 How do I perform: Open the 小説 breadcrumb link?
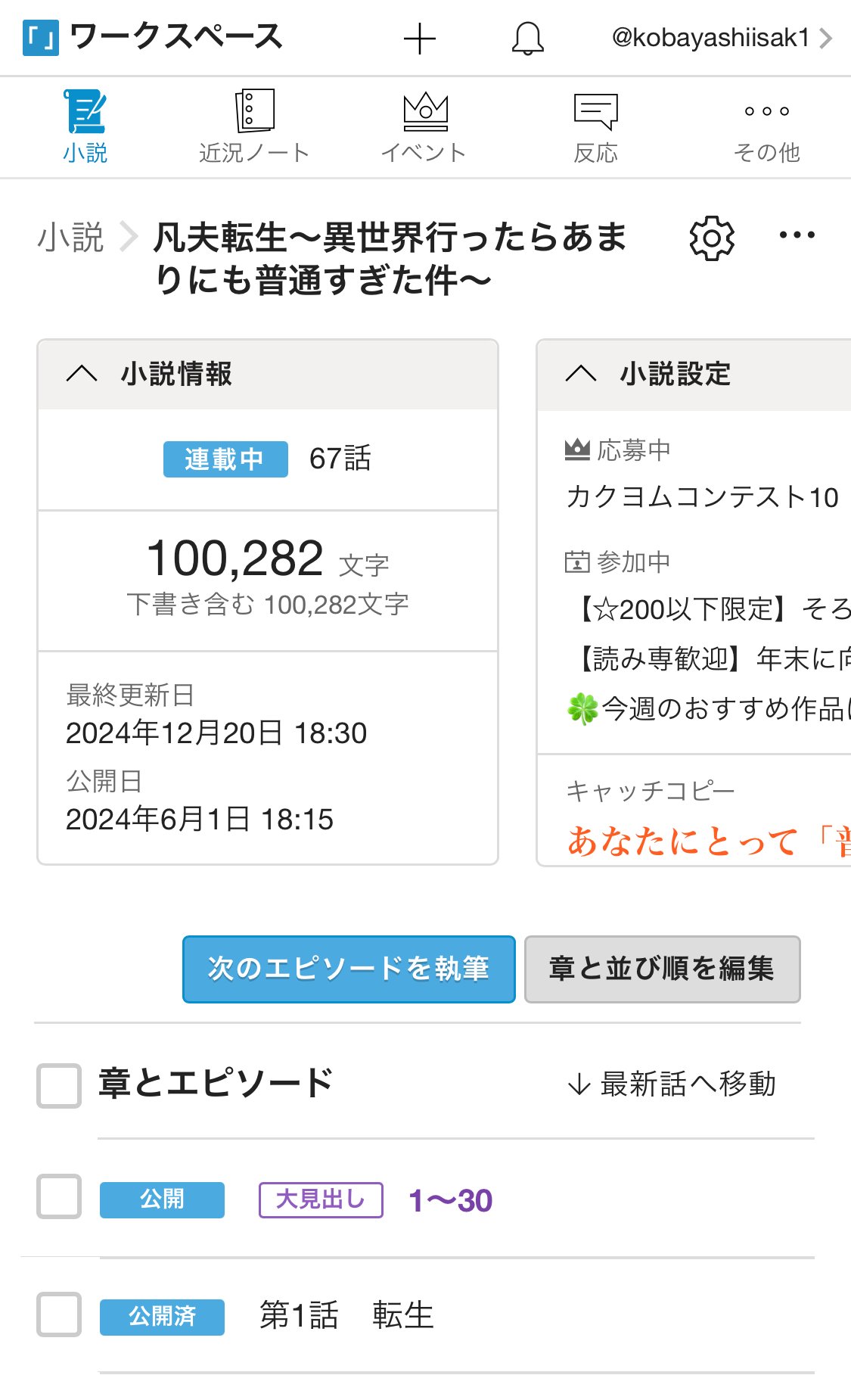70,237
